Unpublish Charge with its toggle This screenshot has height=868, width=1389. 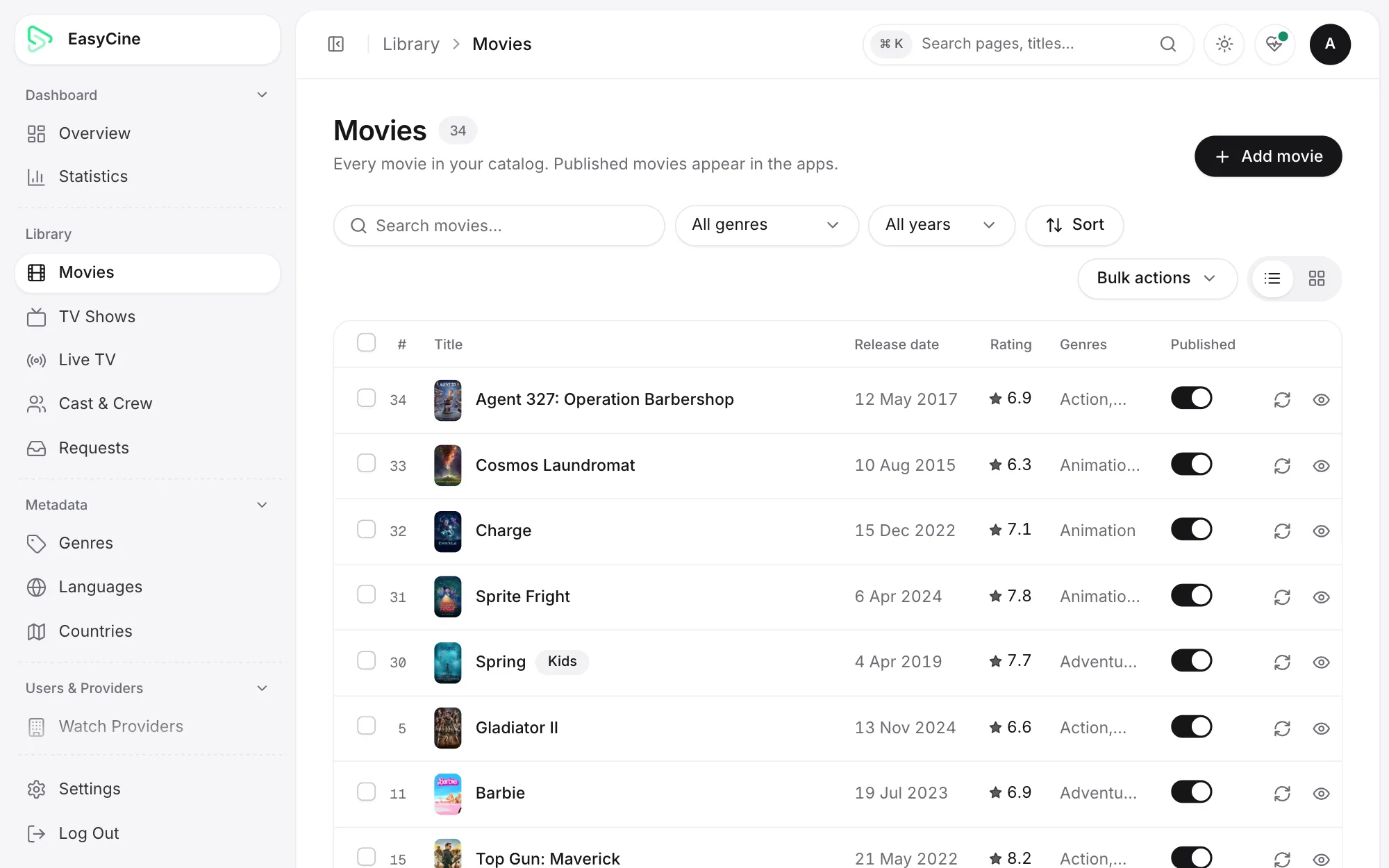[x=1191, y=529]
